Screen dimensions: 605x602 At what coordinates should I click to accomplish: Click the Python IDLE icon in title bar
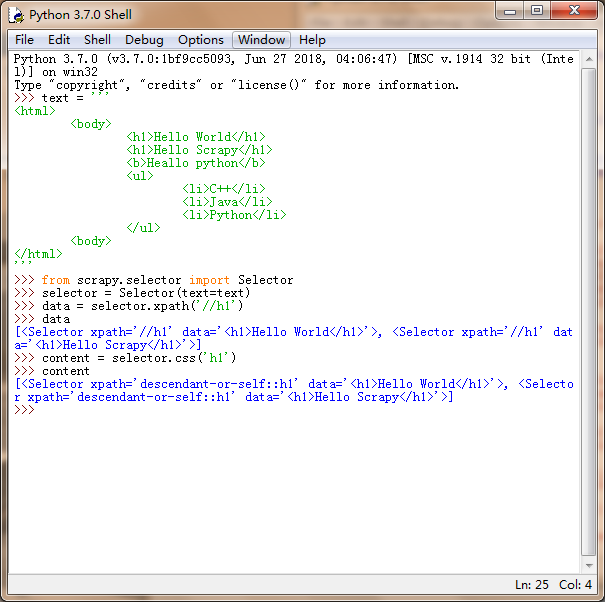point(17,15)
